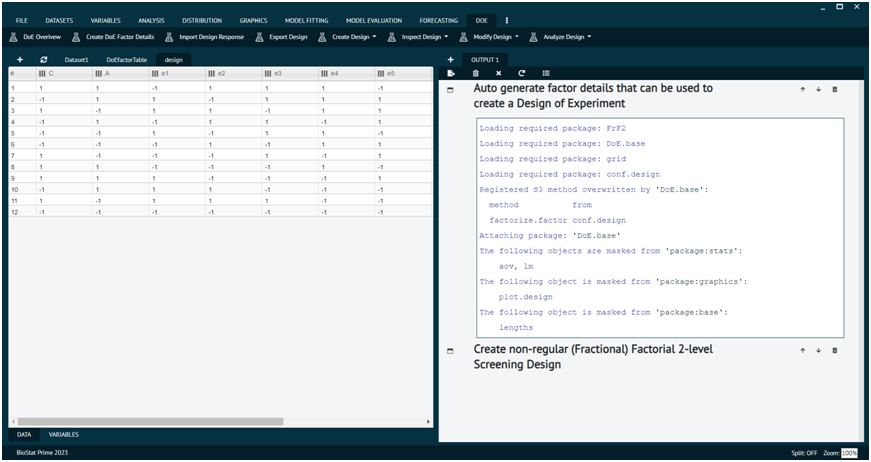The image size is (871, 462).
Task: Click the right arrow of grid scrollbar
Action: click(x=428, y=421)
